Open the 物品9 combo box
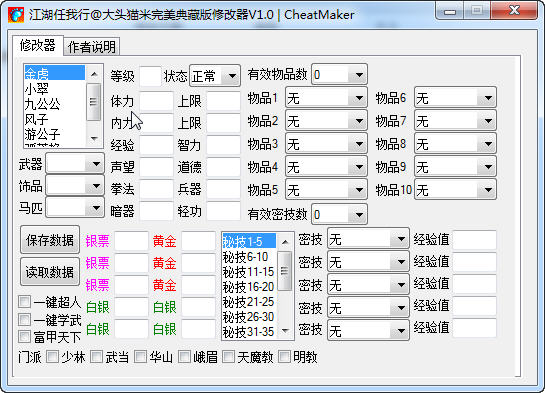545x393 pixels. 455,167
